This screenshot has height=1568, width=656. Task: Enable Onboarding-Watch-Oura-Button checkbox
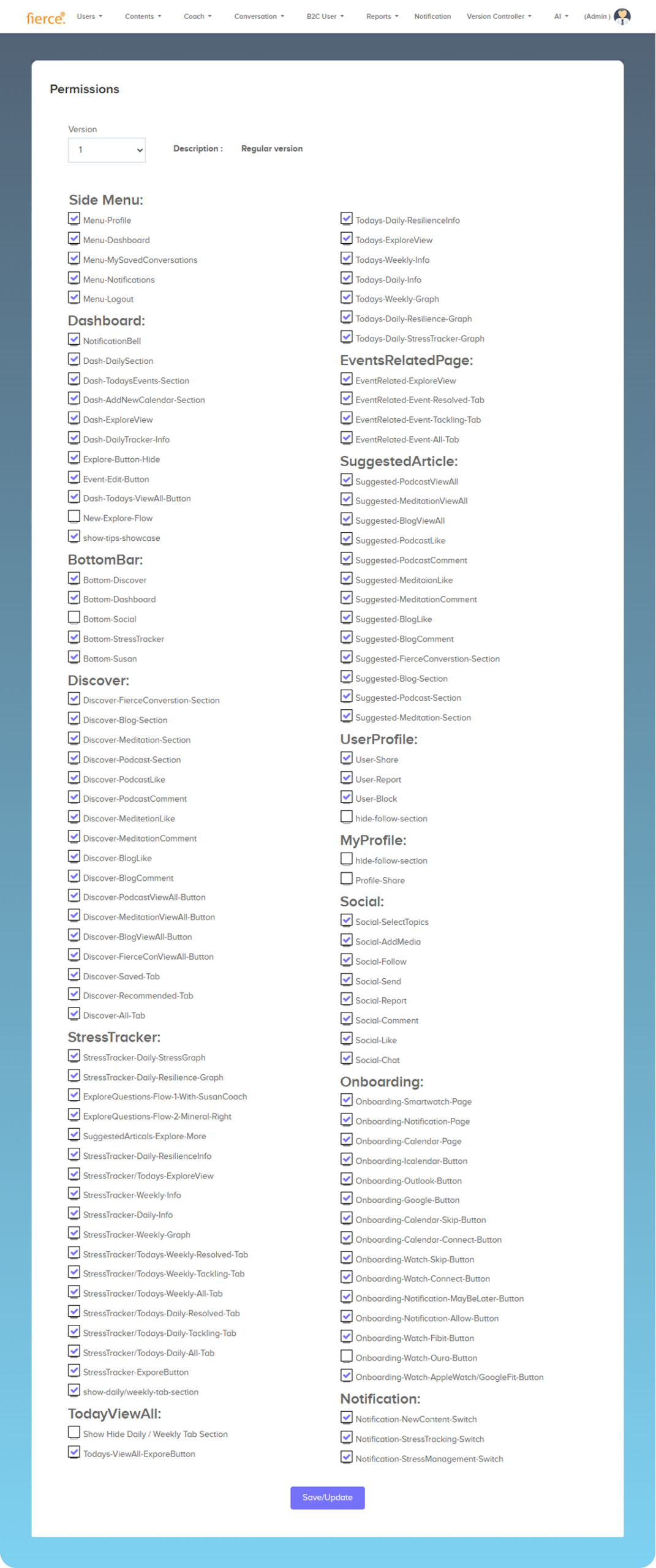click(347, 1356)
